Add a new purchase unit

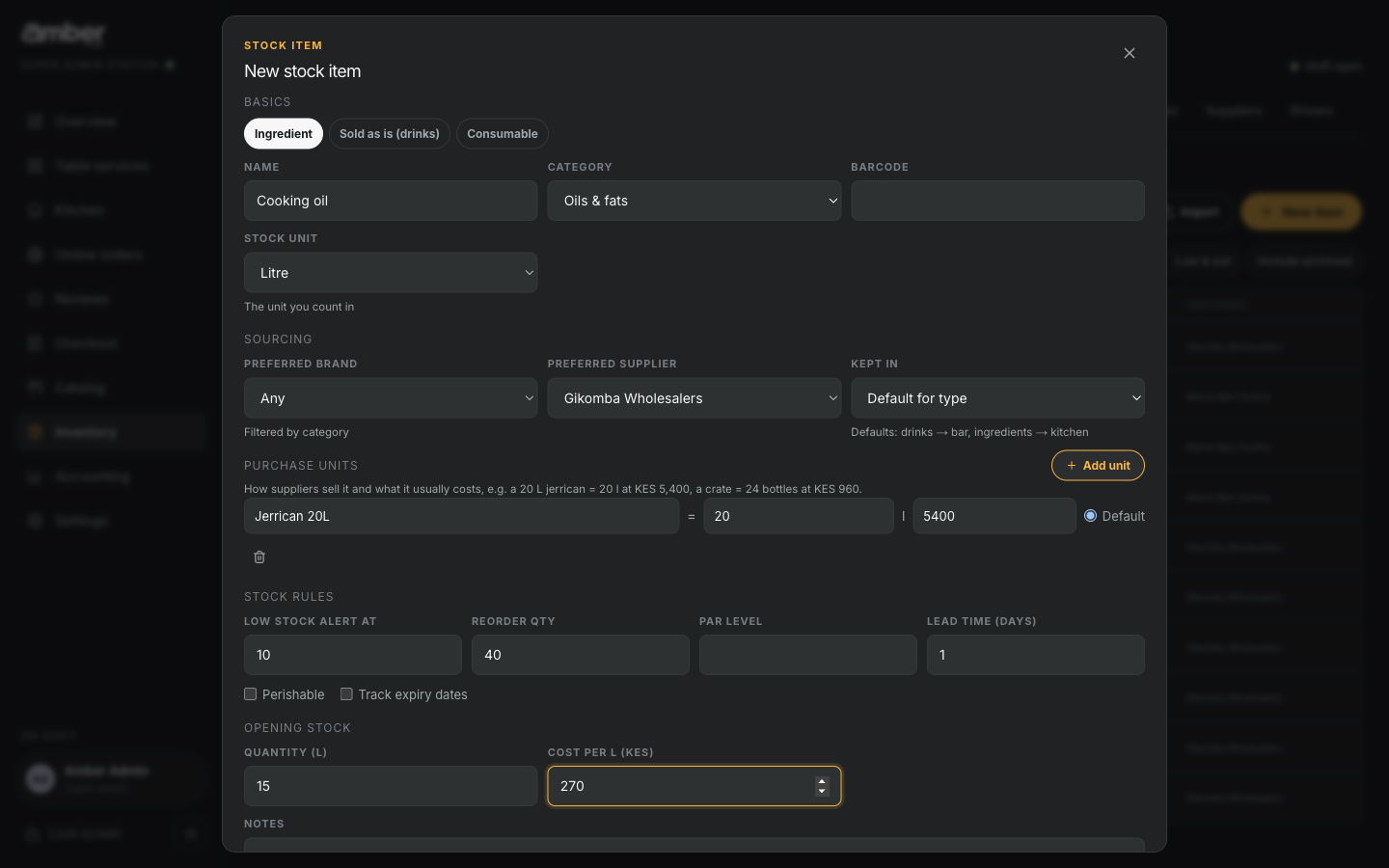point(1098,466)
